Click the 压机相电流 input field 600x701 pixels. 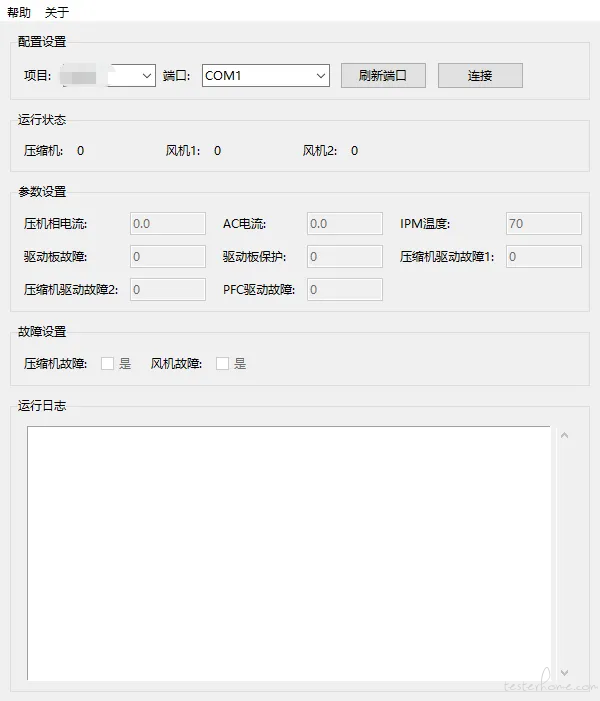pos(167,223)
